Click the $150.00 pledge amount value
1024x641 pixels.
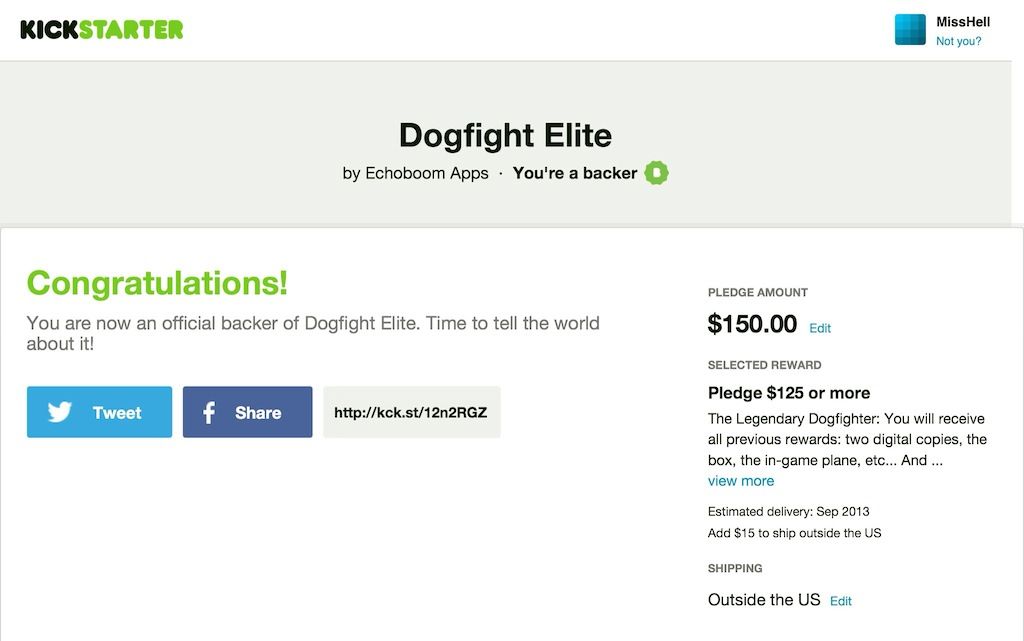pyautogui.click(x=752, y=324)
